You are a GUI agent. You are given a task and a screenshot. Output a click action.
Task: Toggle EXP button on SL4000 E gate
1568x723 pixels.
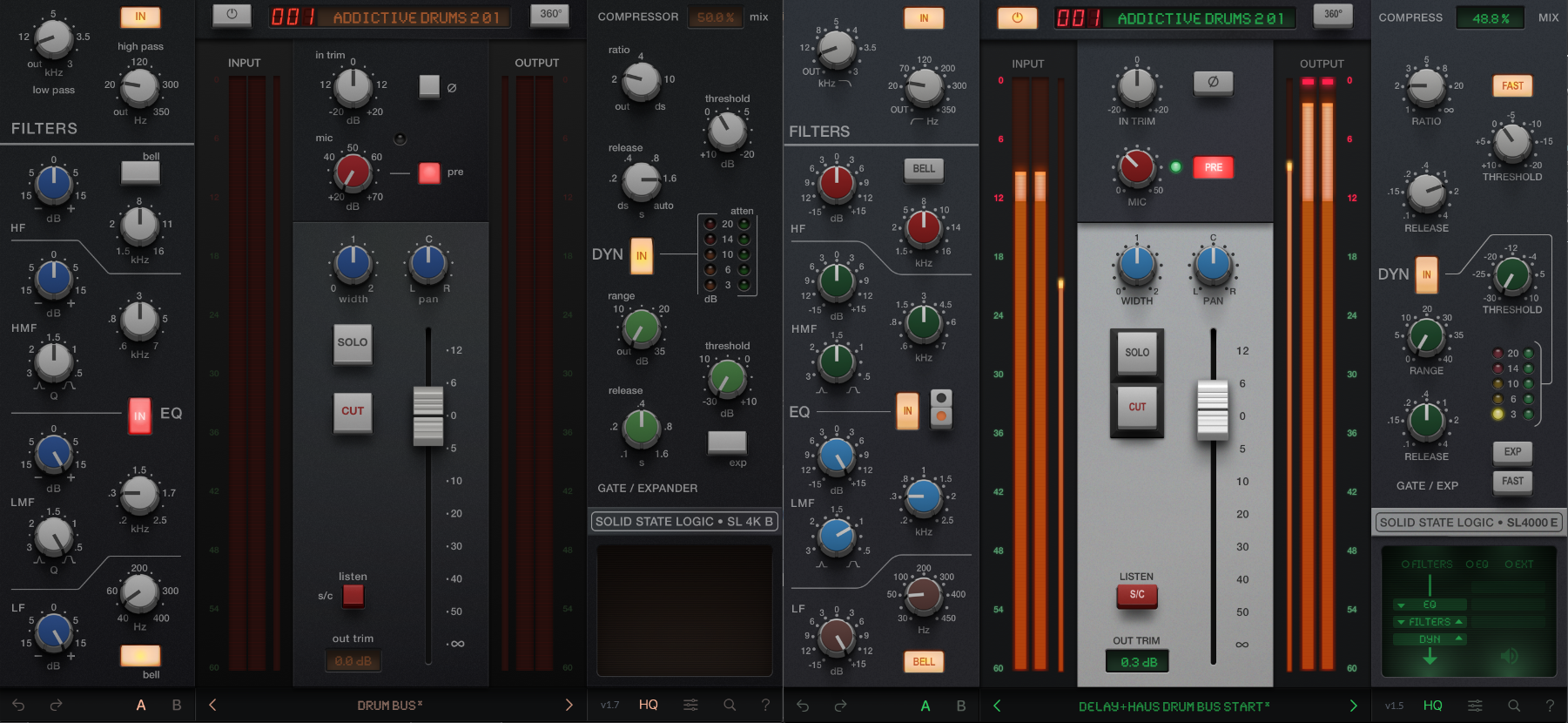click(1513, 452)
